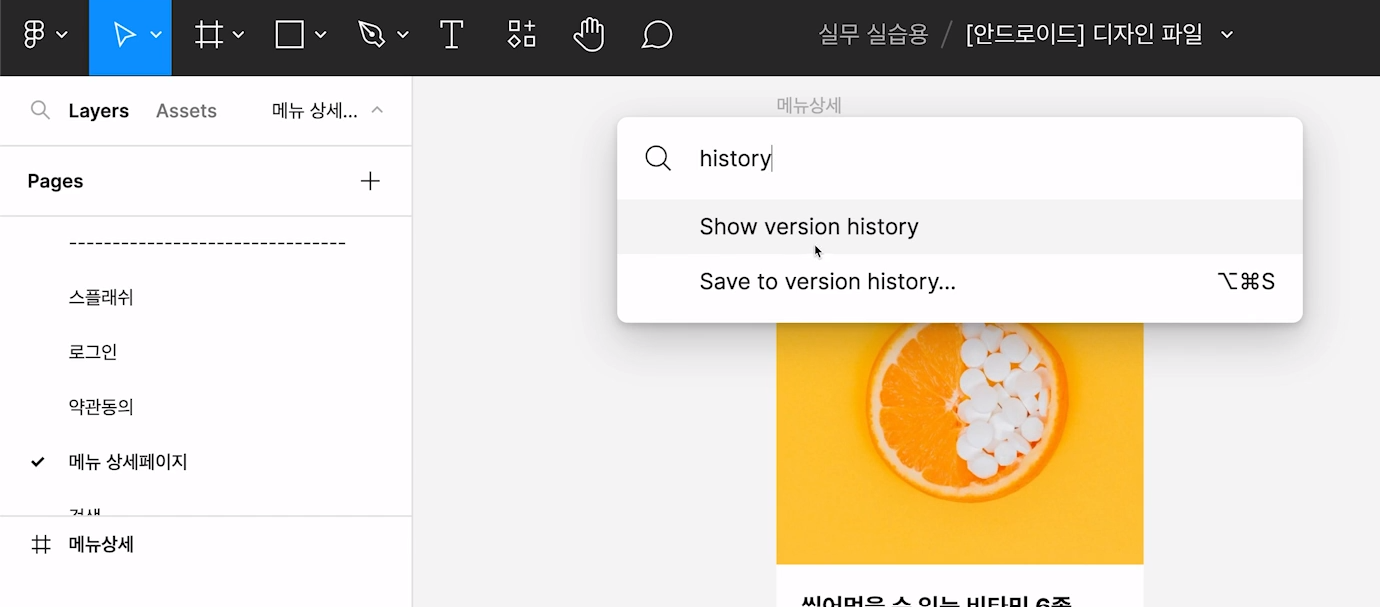Click the 메뉴상세 frame hash icon
The width and height of the screenshot is (1380, 607).
click(41, 545)
